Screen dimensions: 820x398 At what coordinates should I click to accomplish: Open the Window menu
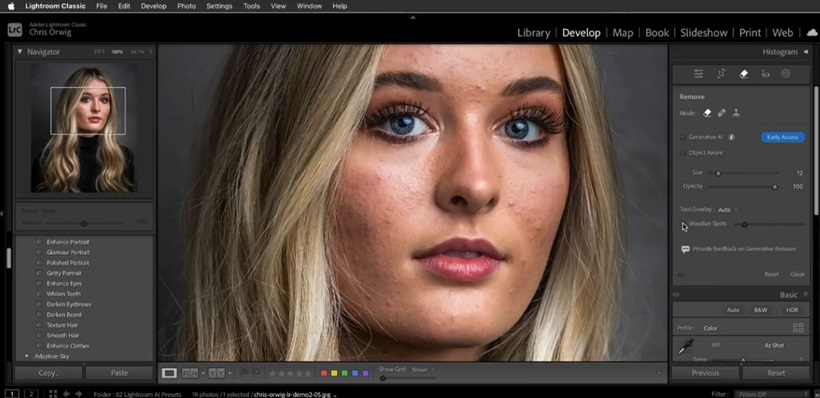pos(309,6)
